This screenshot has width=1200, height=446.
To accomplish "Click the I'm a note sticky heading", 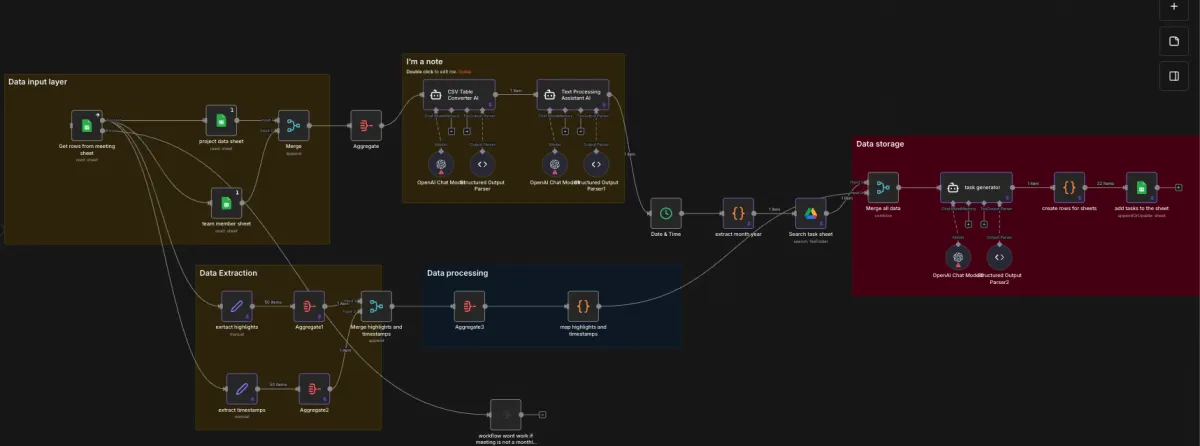I will click(426, 61).
